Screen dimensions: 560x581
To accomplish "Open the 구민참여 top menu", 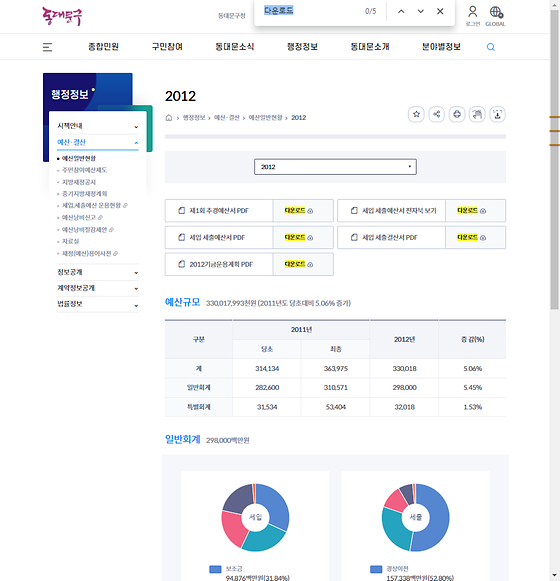I will pyautogui.click(x=167, y=47).
